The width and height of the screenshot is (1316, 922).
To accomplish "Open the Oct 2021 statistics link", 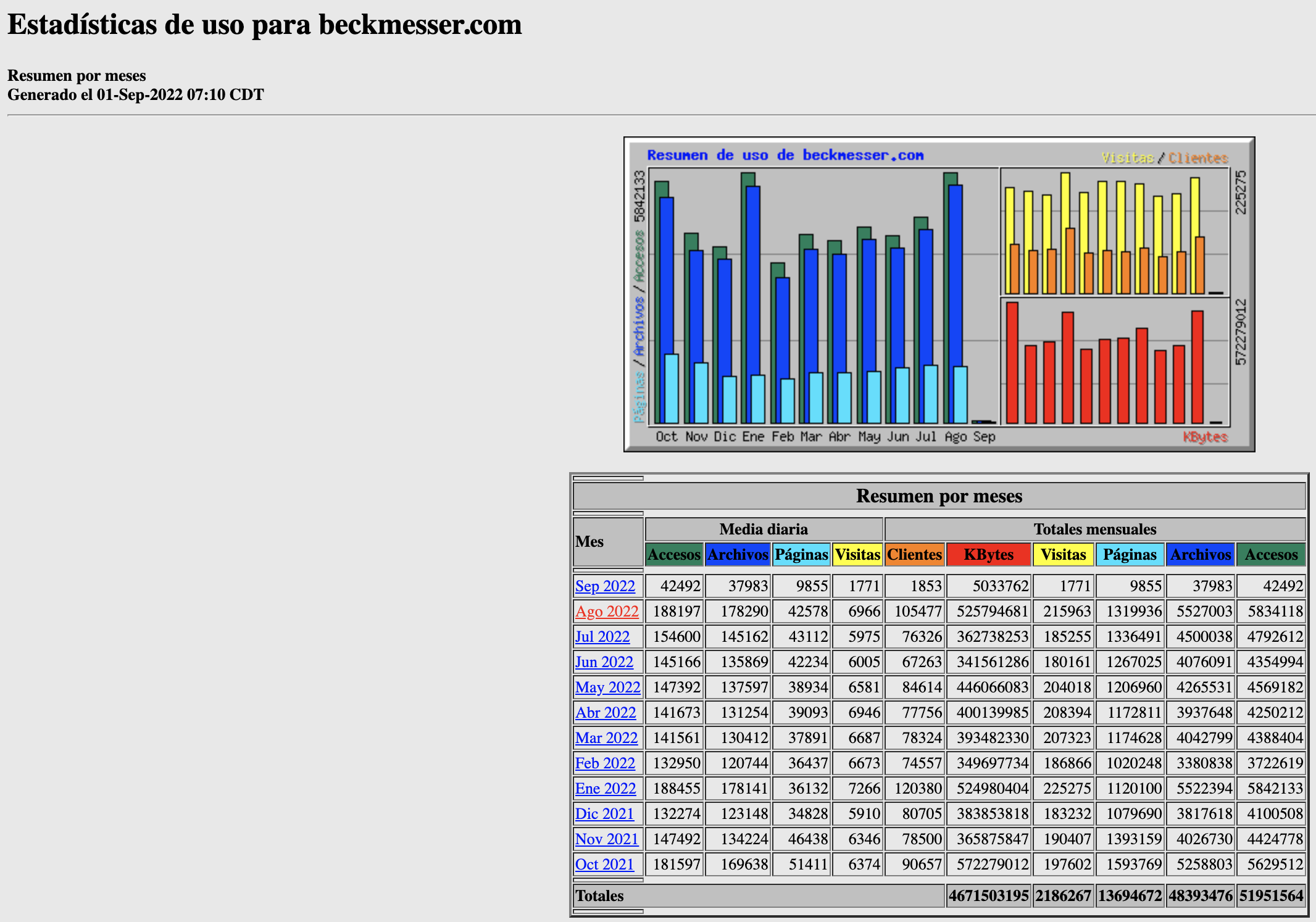I will (x=604, y=865).
